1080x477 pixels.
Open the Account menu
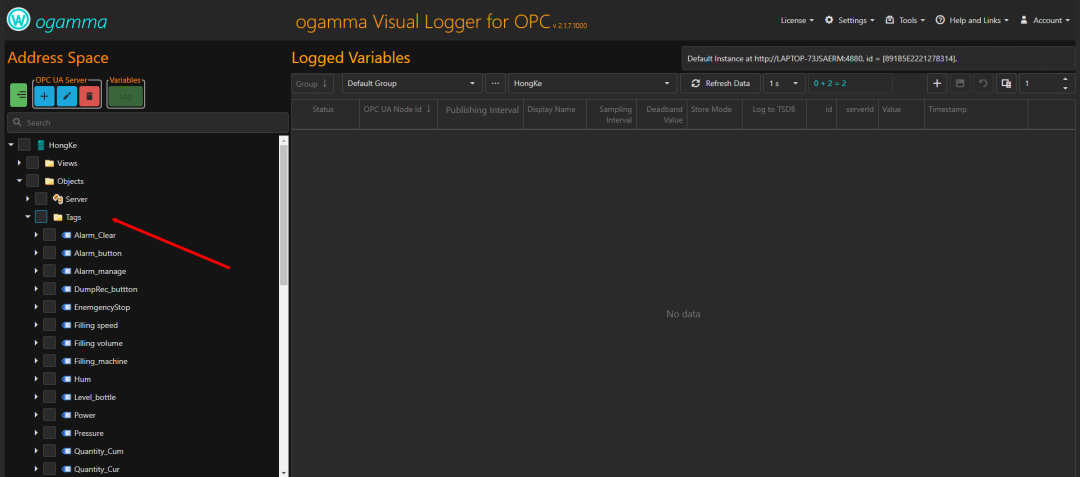coord(1045,21)
